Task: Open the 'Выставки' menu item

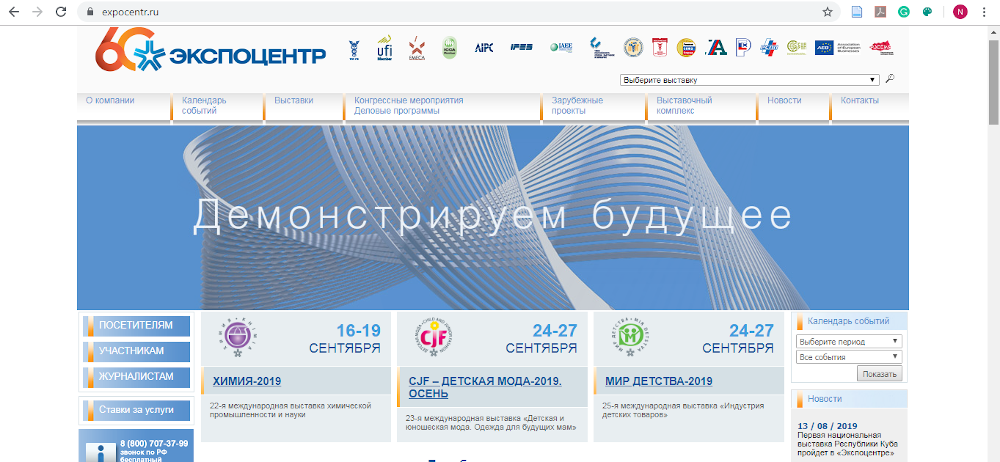Action: coord(294,100)
